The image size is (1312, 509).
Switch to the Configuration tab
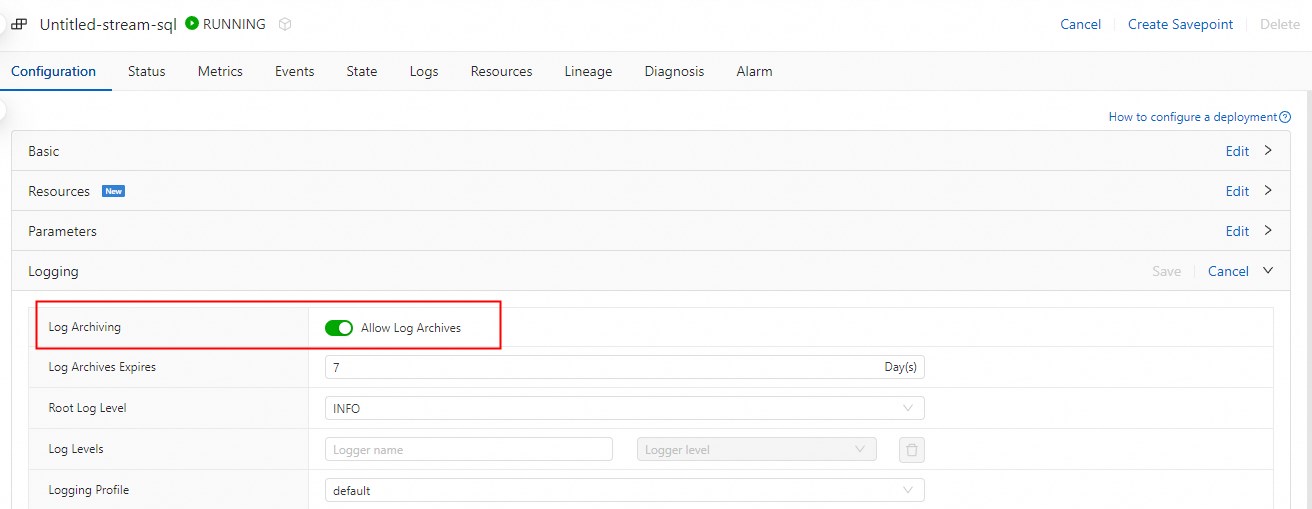(x=54, y=72)
